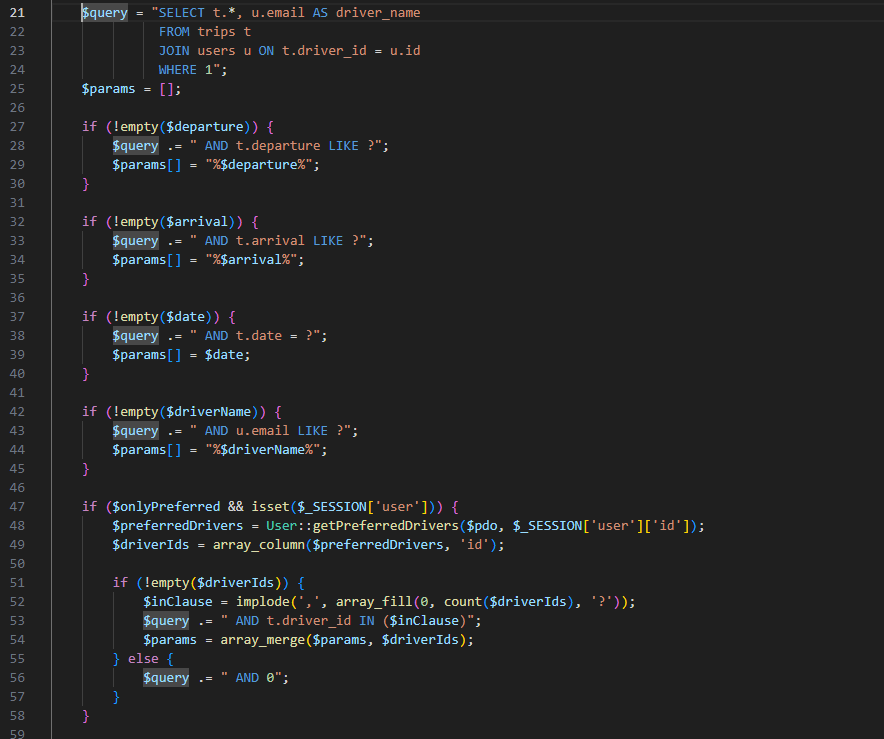
Task: Click the "if (!empty($driverIds)) {" statement
Action: [209, 583]
